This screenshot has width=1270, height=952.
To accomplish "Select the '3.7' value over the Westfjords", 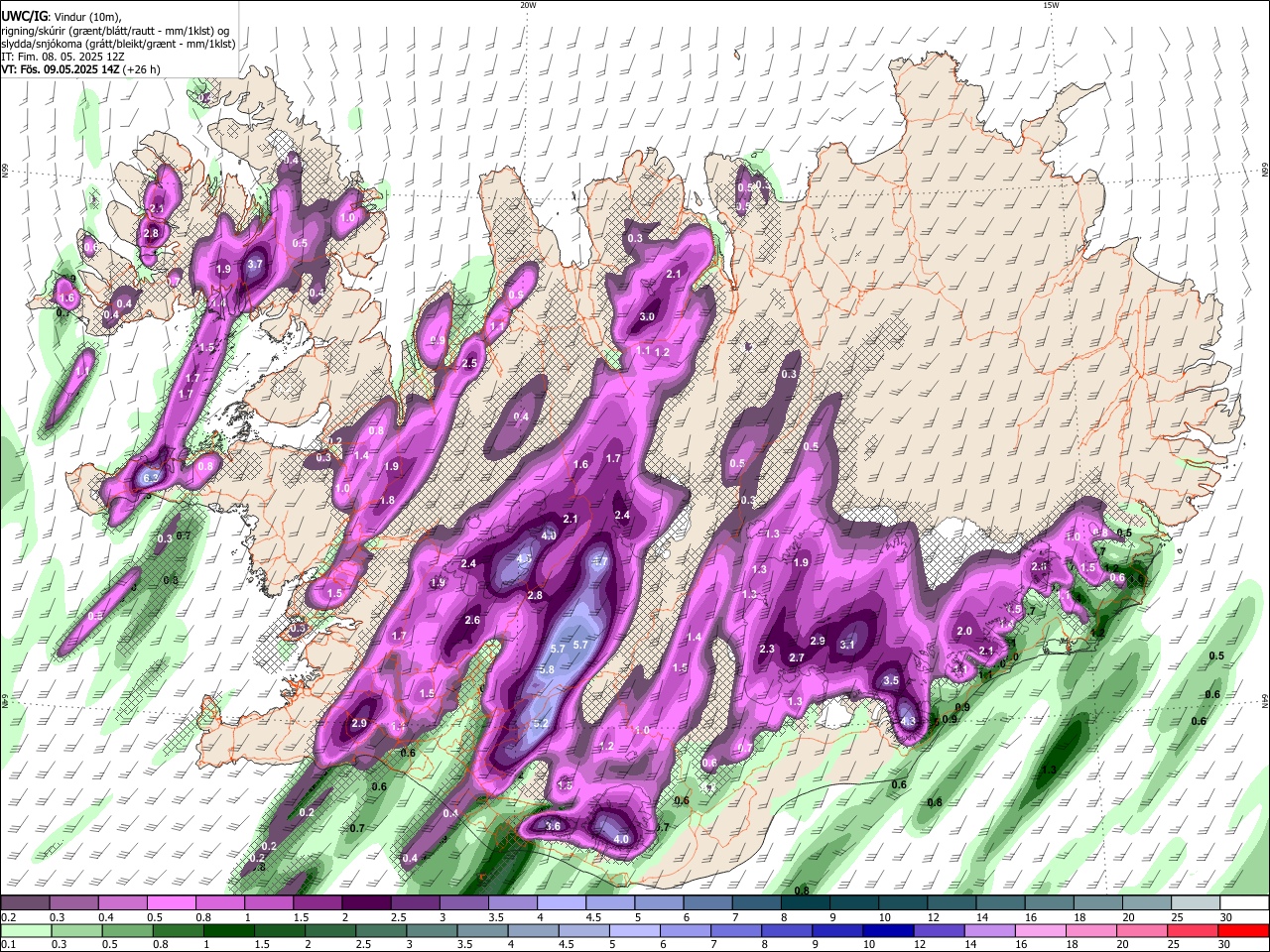I will coord(255,265).
